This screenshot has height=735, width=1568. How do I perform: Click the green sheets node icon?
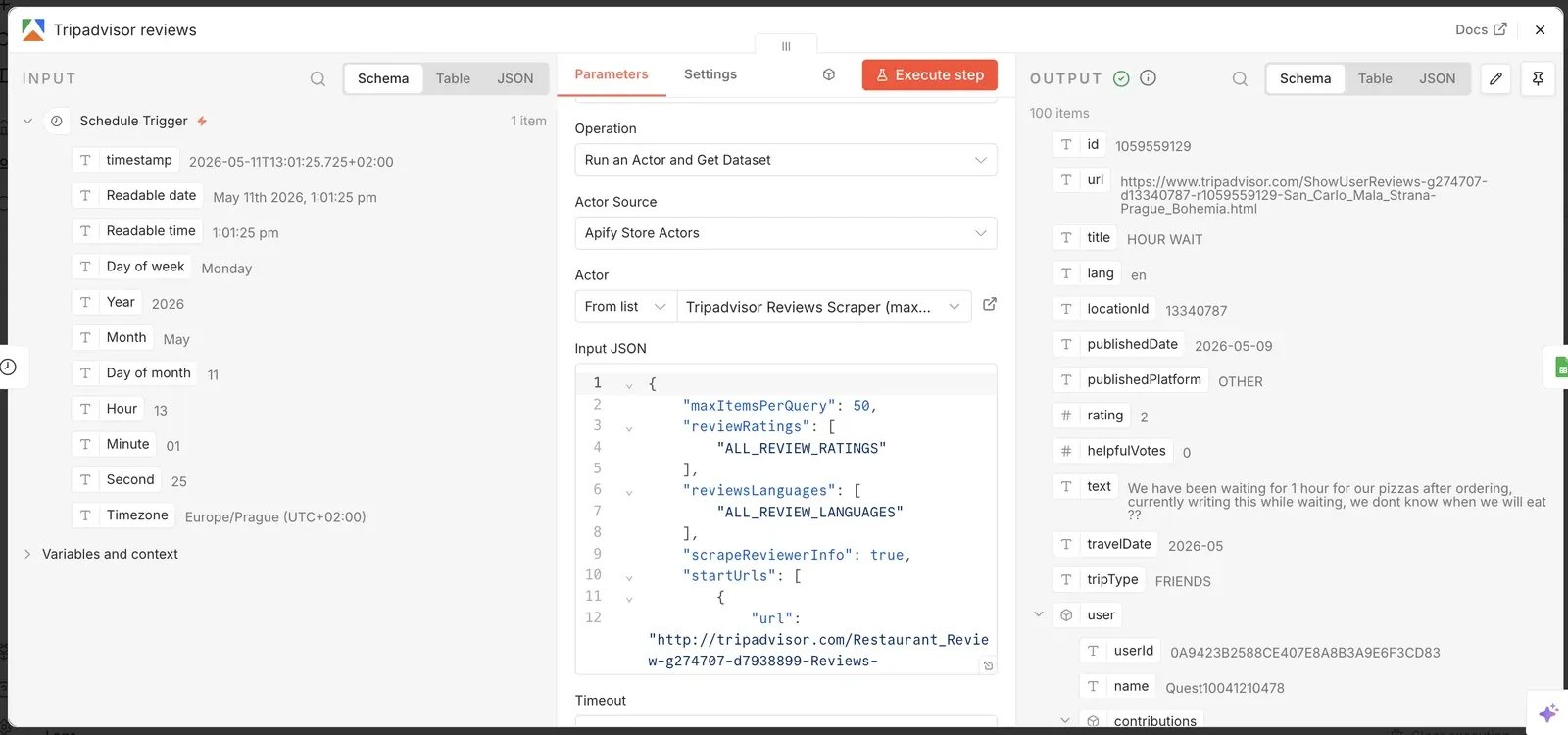tap(1561, 367)
